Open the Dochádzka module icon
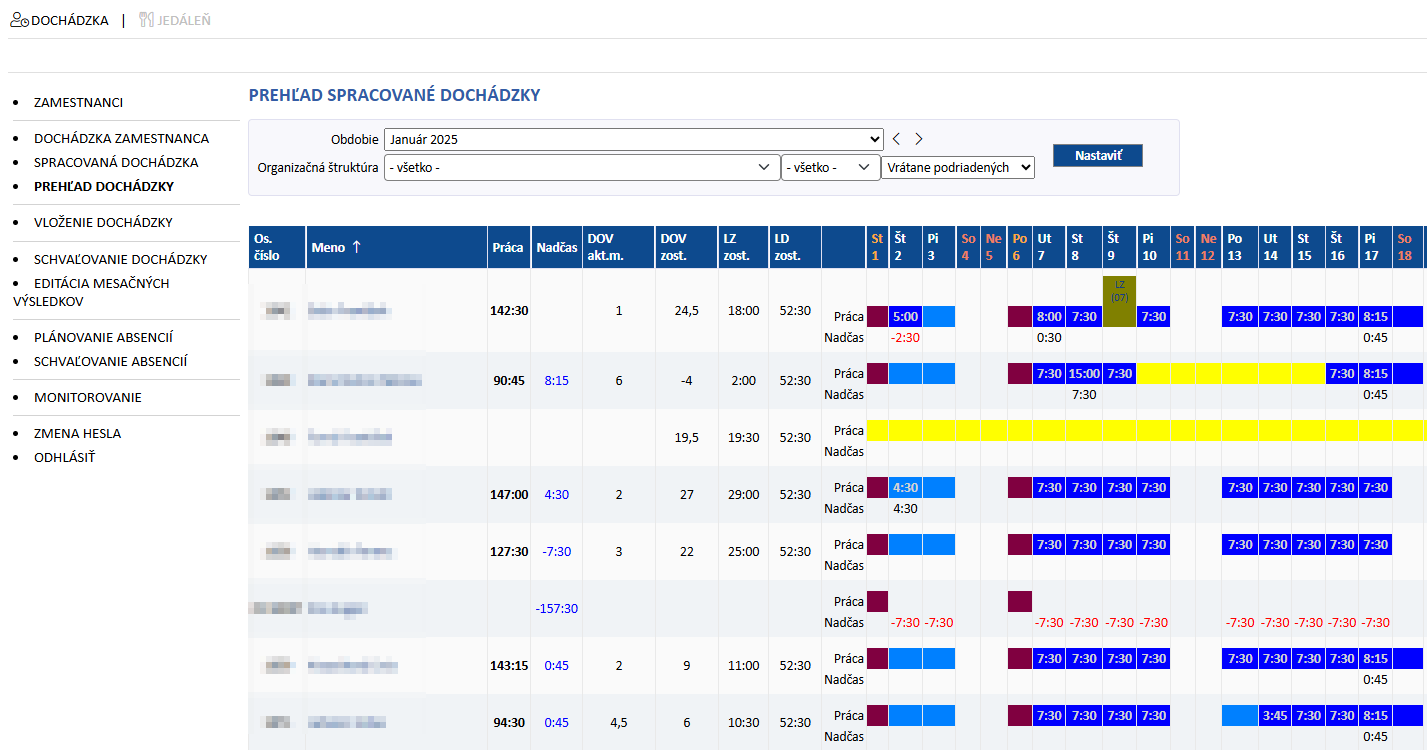Screen dimensions: 1427x750 click(x=19, y=19)
